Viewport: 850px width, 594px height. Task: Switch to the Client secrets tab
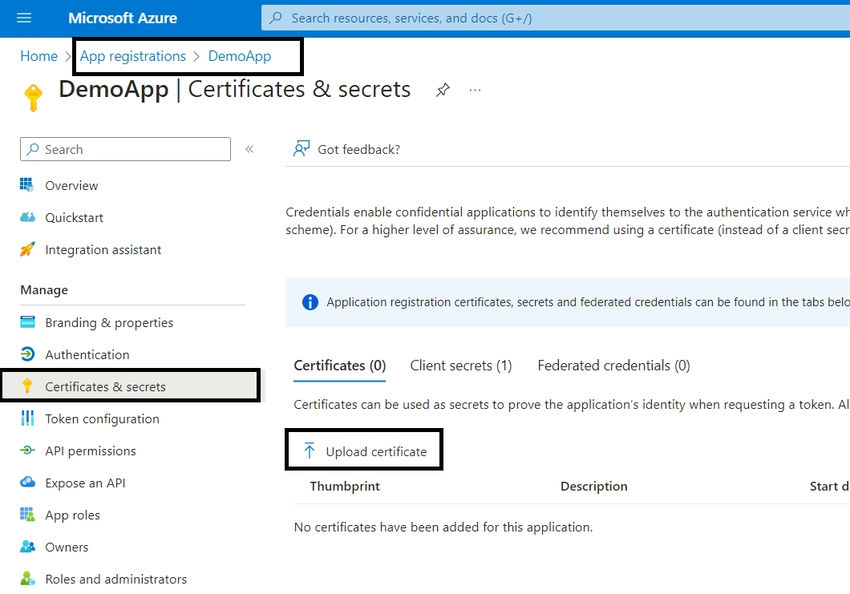click(461, 365)
